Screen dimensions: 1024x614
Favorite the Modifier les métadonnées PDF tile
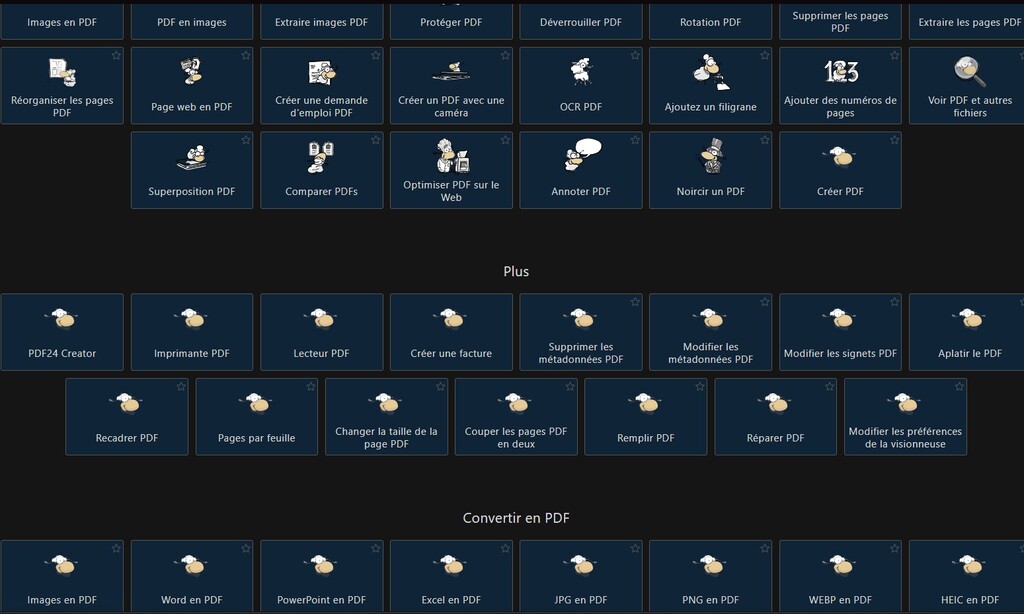point(765,302)
